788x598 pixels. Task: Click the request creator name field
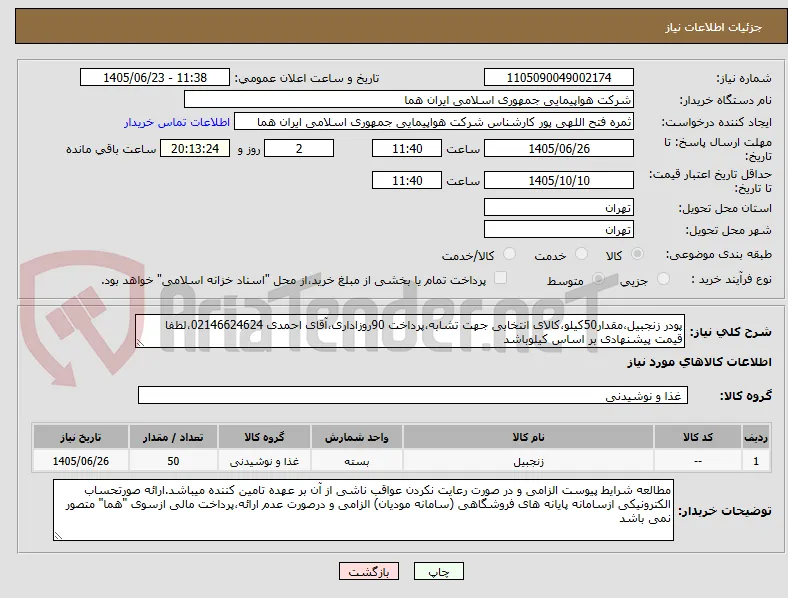click(434, 122)
